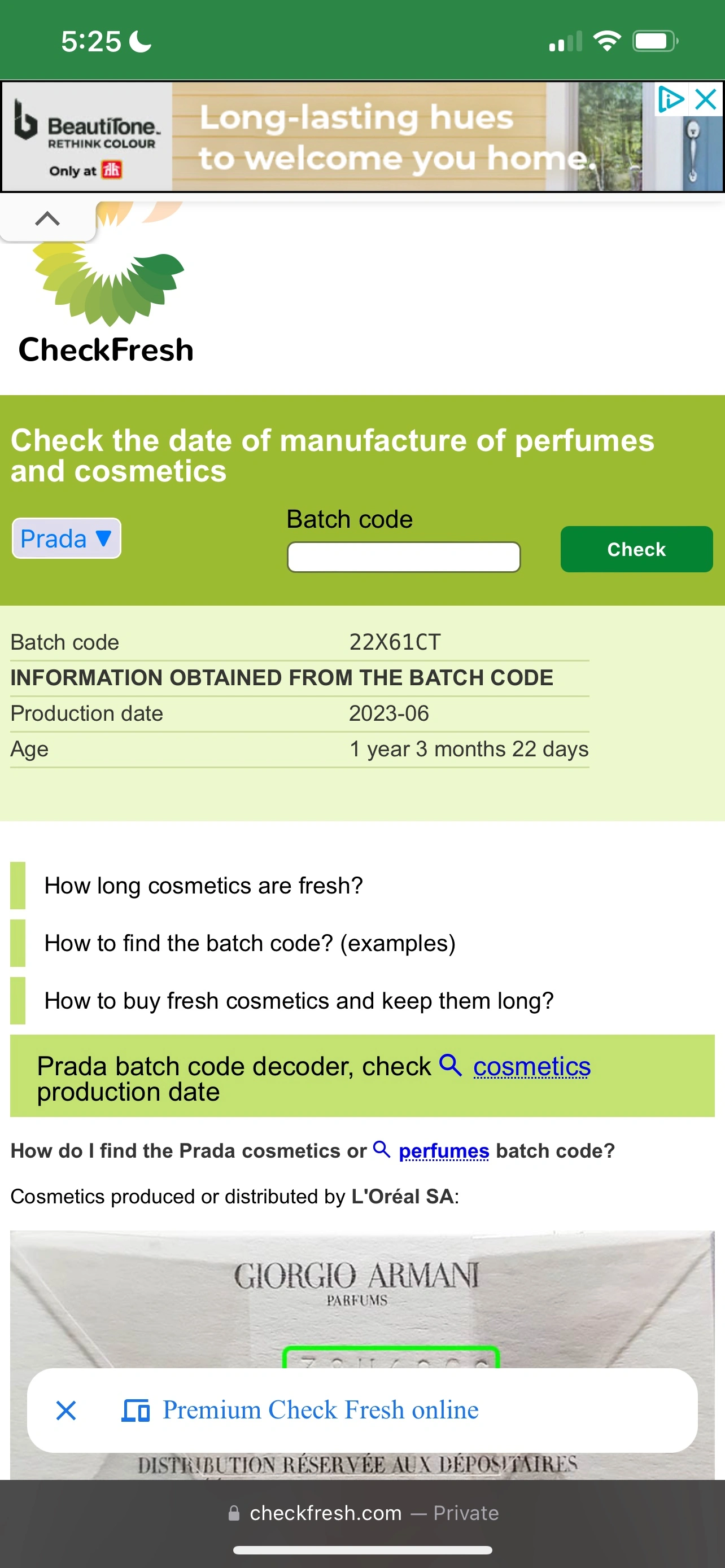Tap the devices icon in the premium banner

click(x=136, y=1410)
